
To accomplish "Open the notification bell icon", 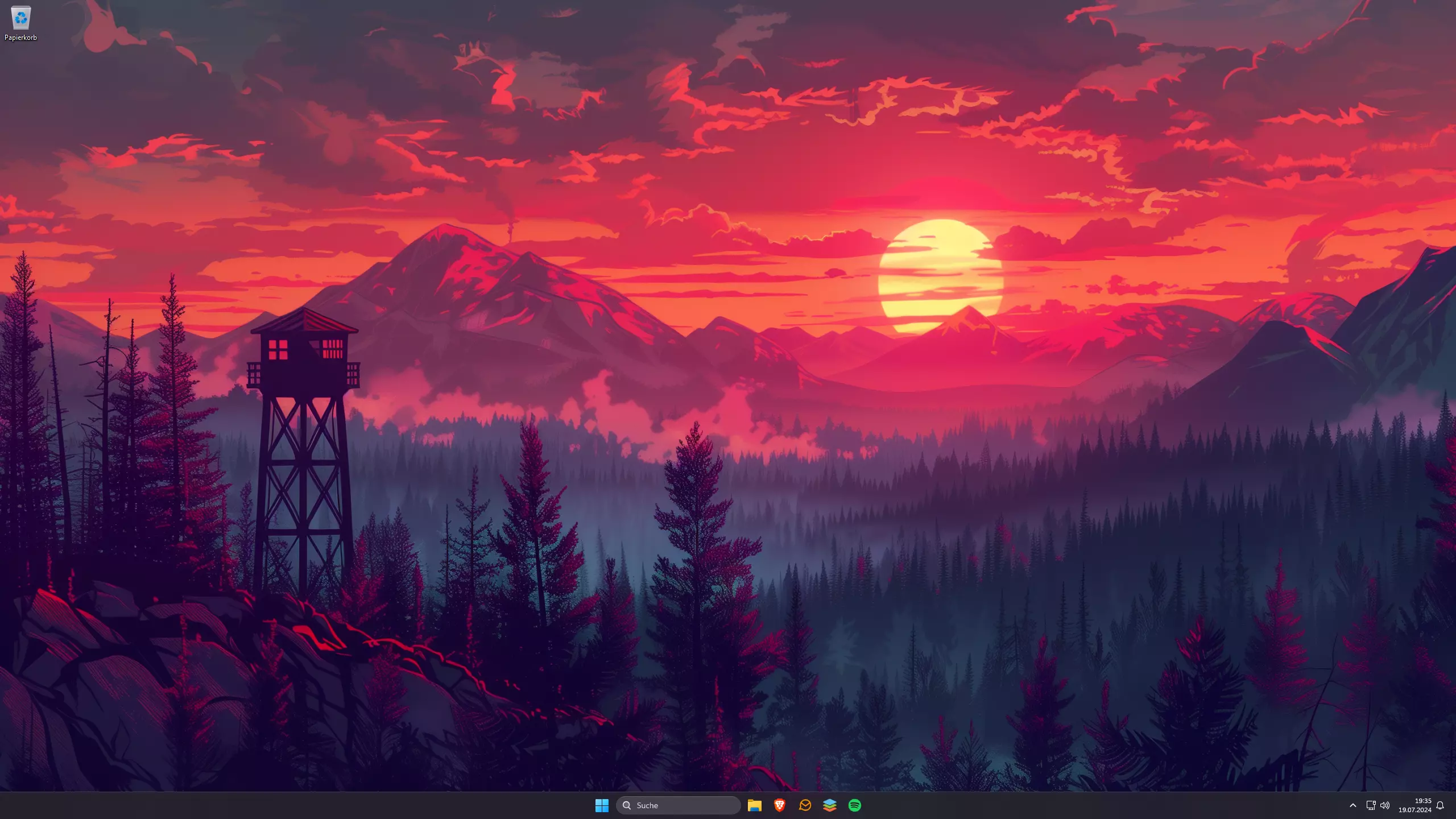I will click(x=1440, y=805).
